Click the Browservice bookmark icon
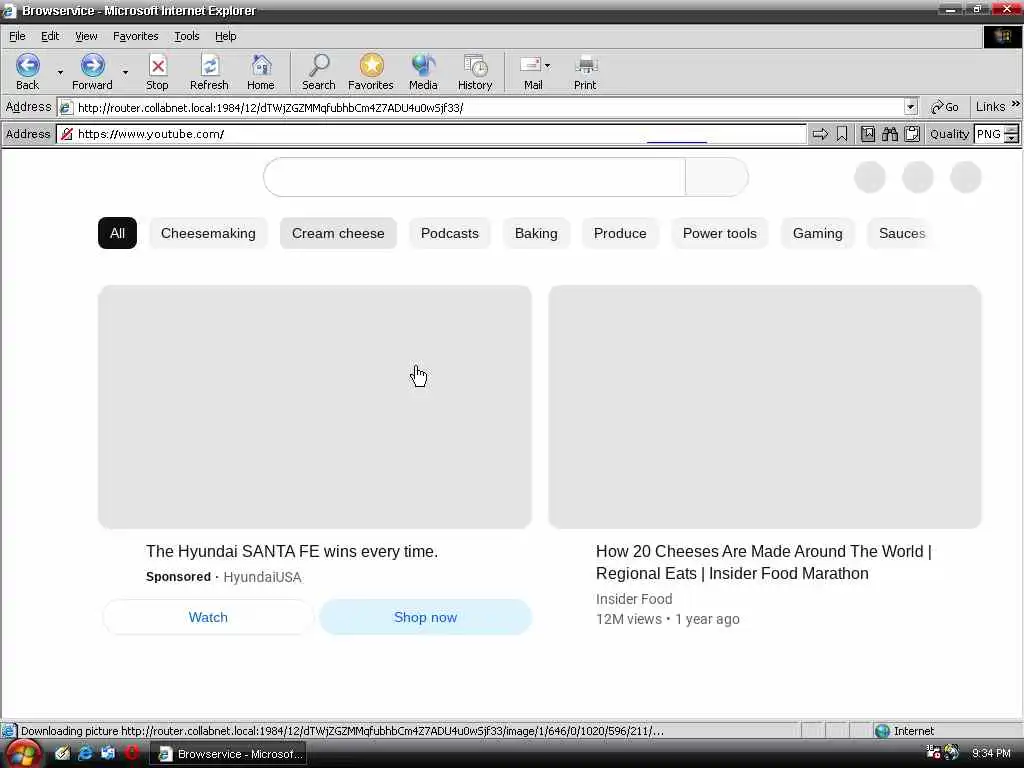Viewport: 1024px width, 768px height. 842,134
